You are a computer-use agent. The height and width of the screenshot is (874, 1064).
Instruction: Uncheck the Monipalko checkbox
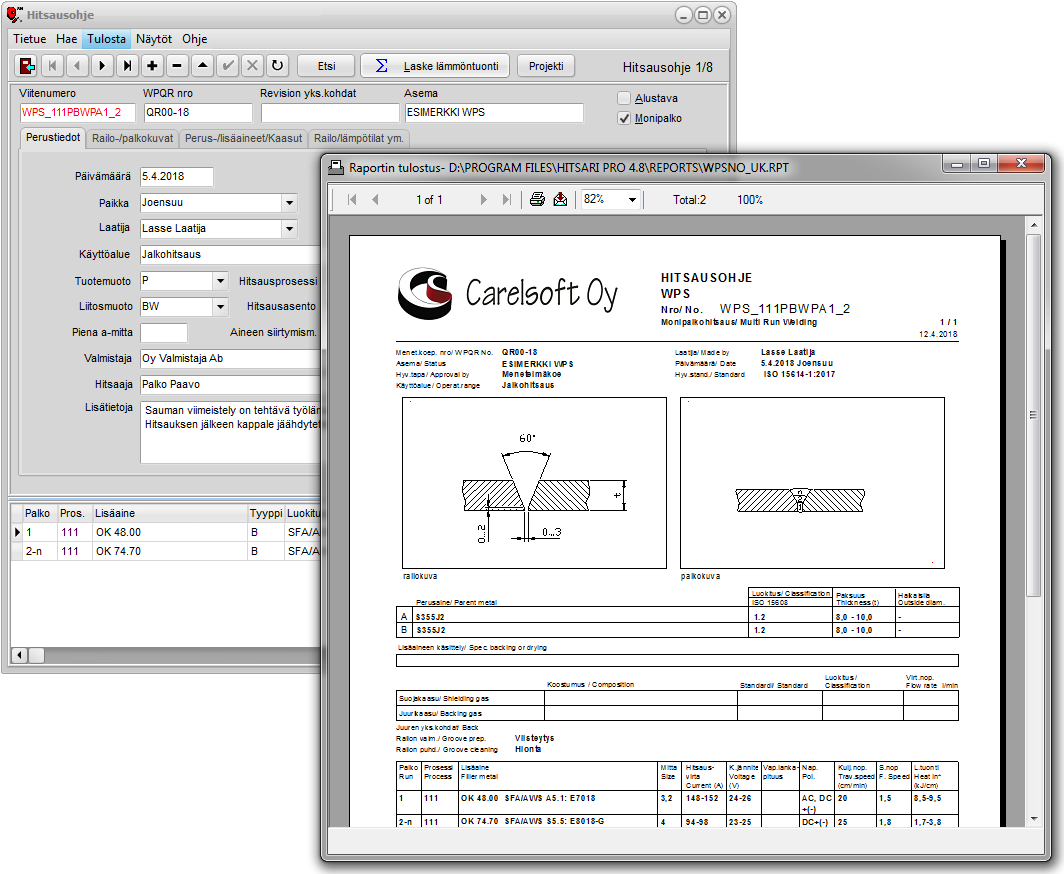pos(624,118)
